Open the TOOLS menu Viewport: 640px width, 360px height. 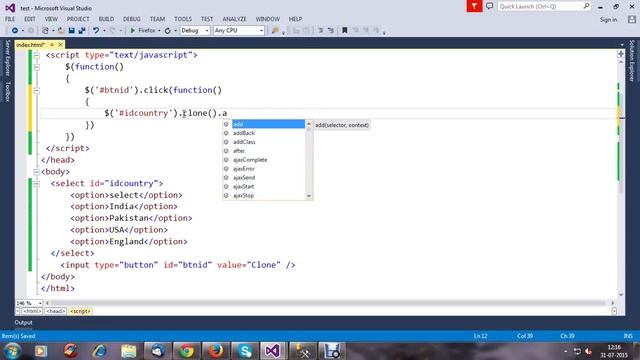(183, 19)
